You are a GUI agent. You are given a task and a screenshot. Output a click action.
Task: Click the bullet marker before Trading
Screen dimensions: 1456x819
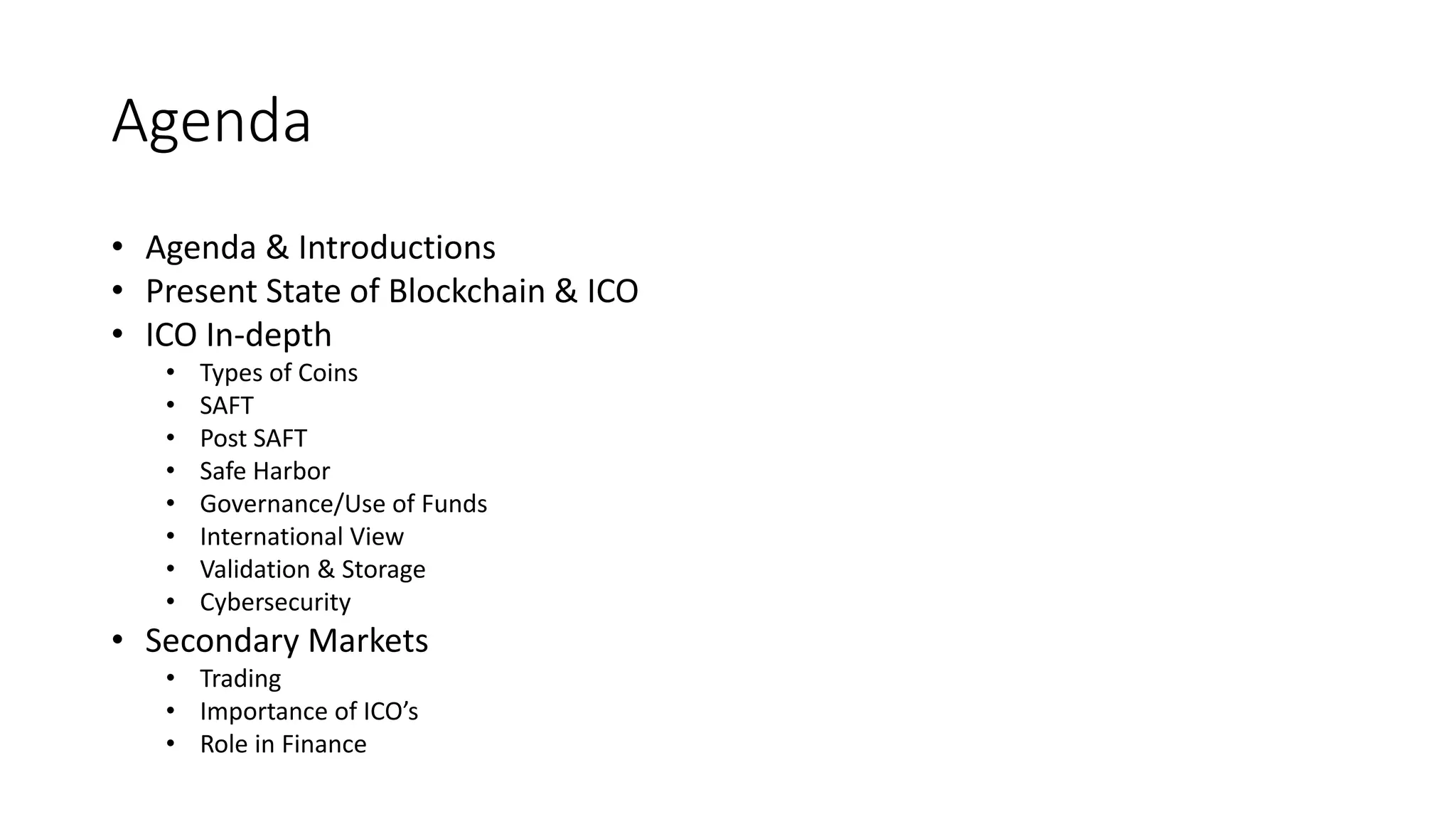point(170,678)
